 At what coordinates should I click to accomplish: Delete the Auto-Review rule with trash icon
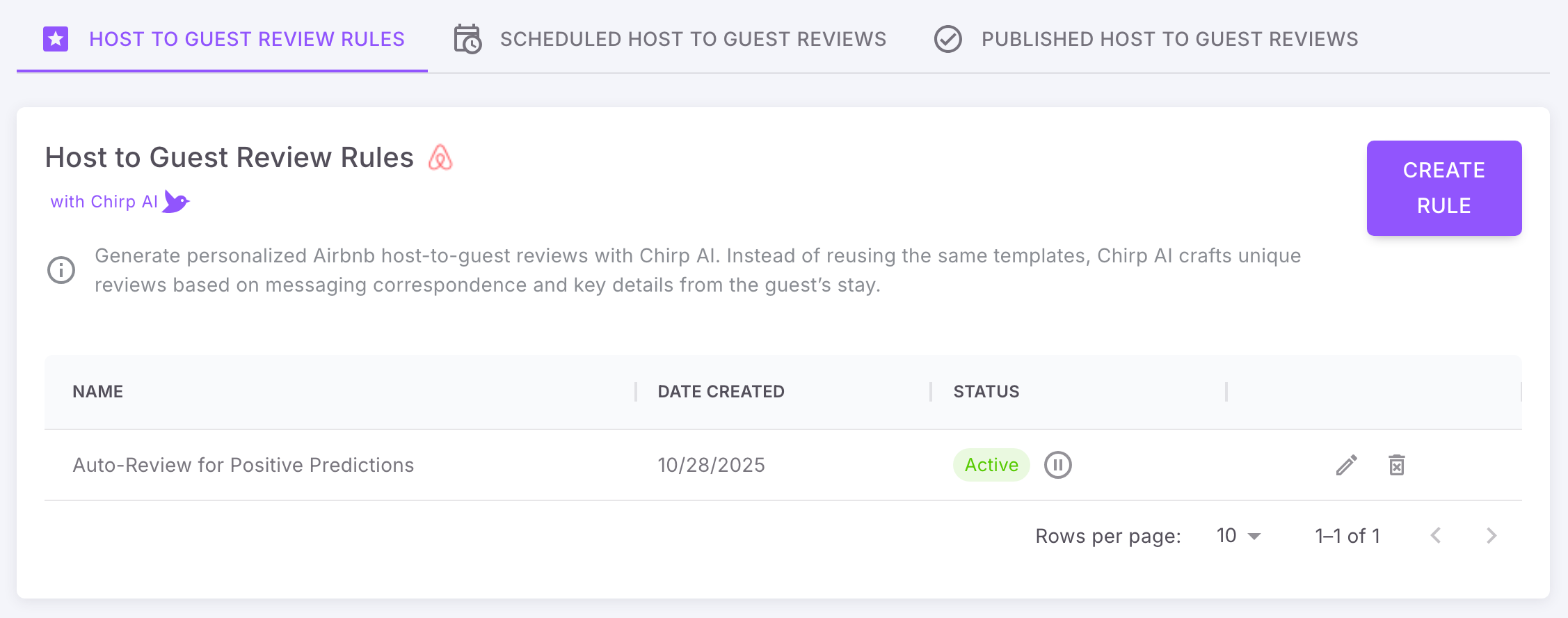pyautogui.click(x=1396, y=465)
